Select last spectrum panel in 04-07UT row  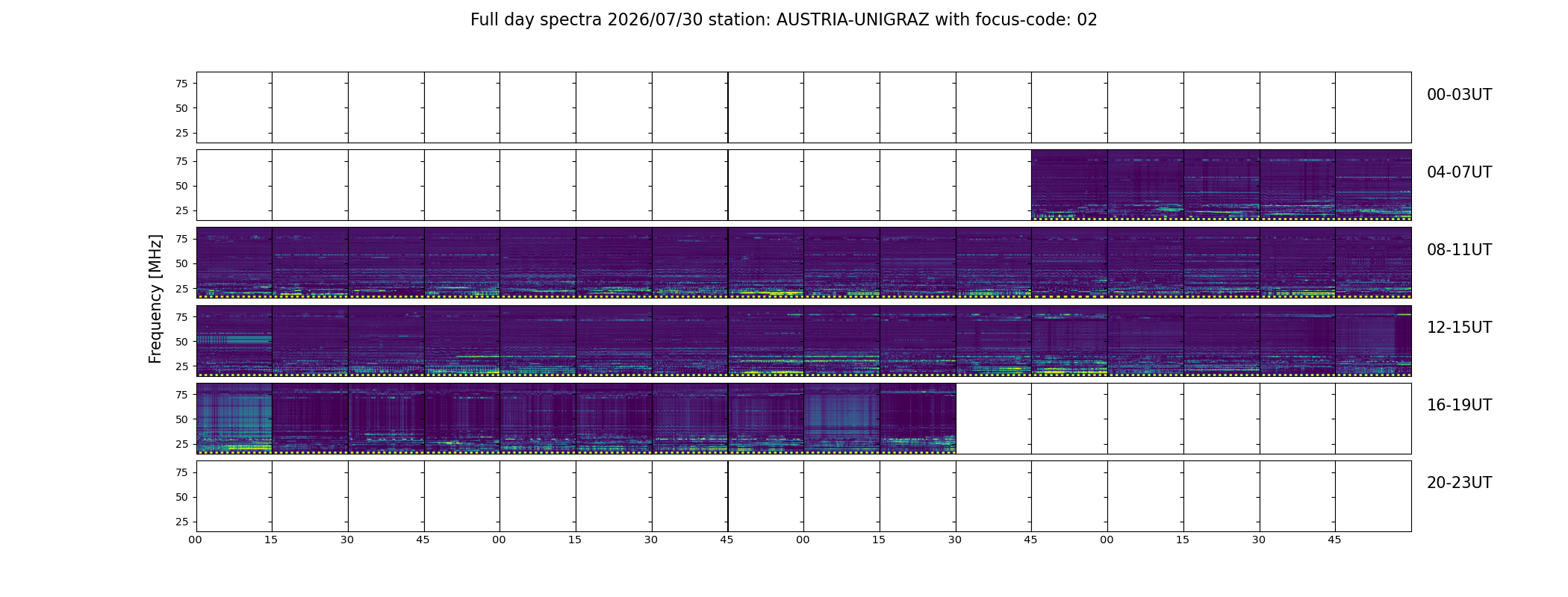click(1373, 185)
